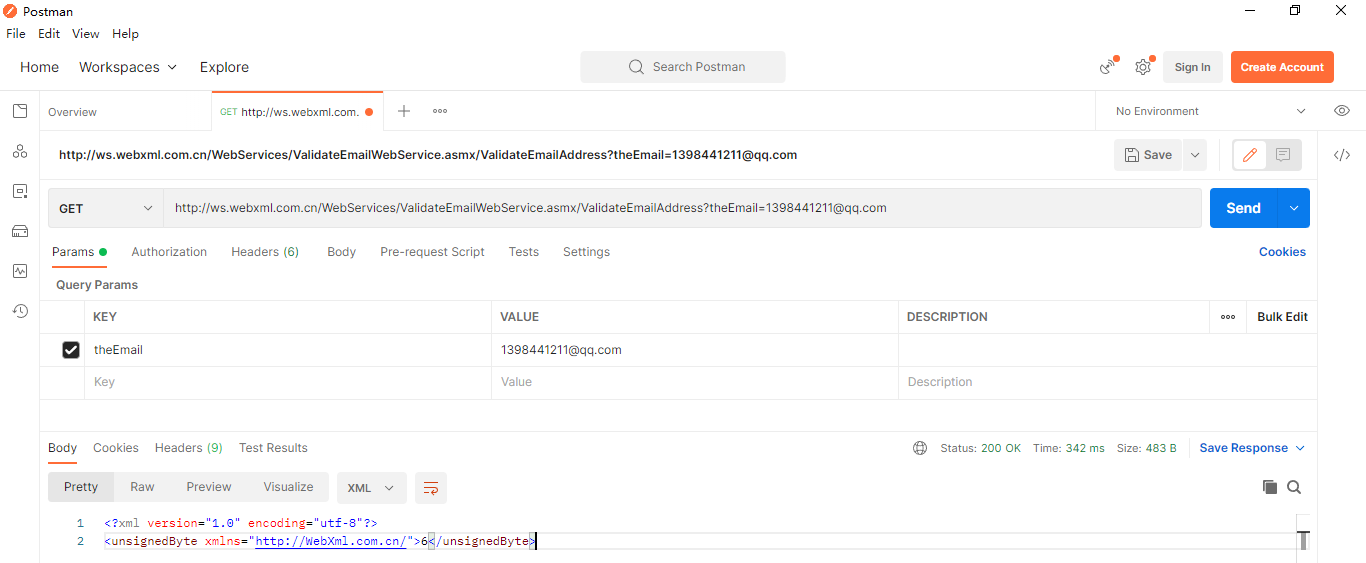Select the Pretty response view
Viewport: 1366px width, 563px height.
pos(81,487)
